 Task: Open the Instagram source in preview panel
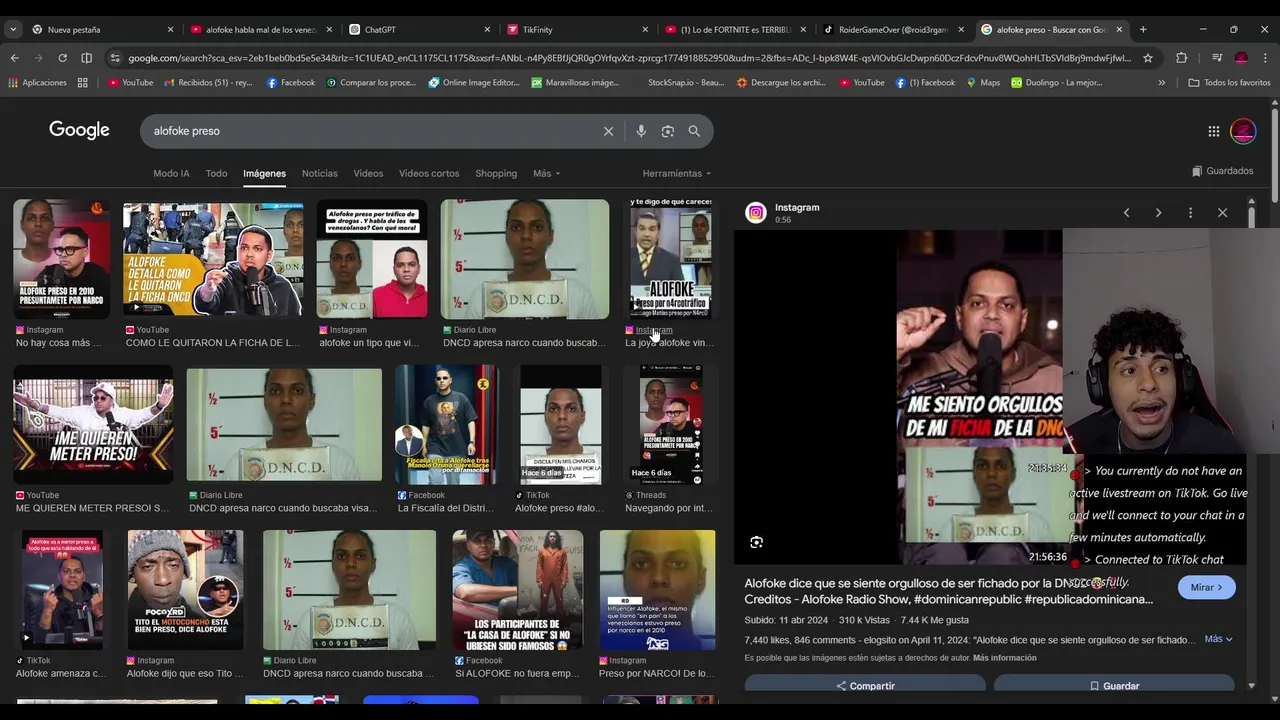796,207
